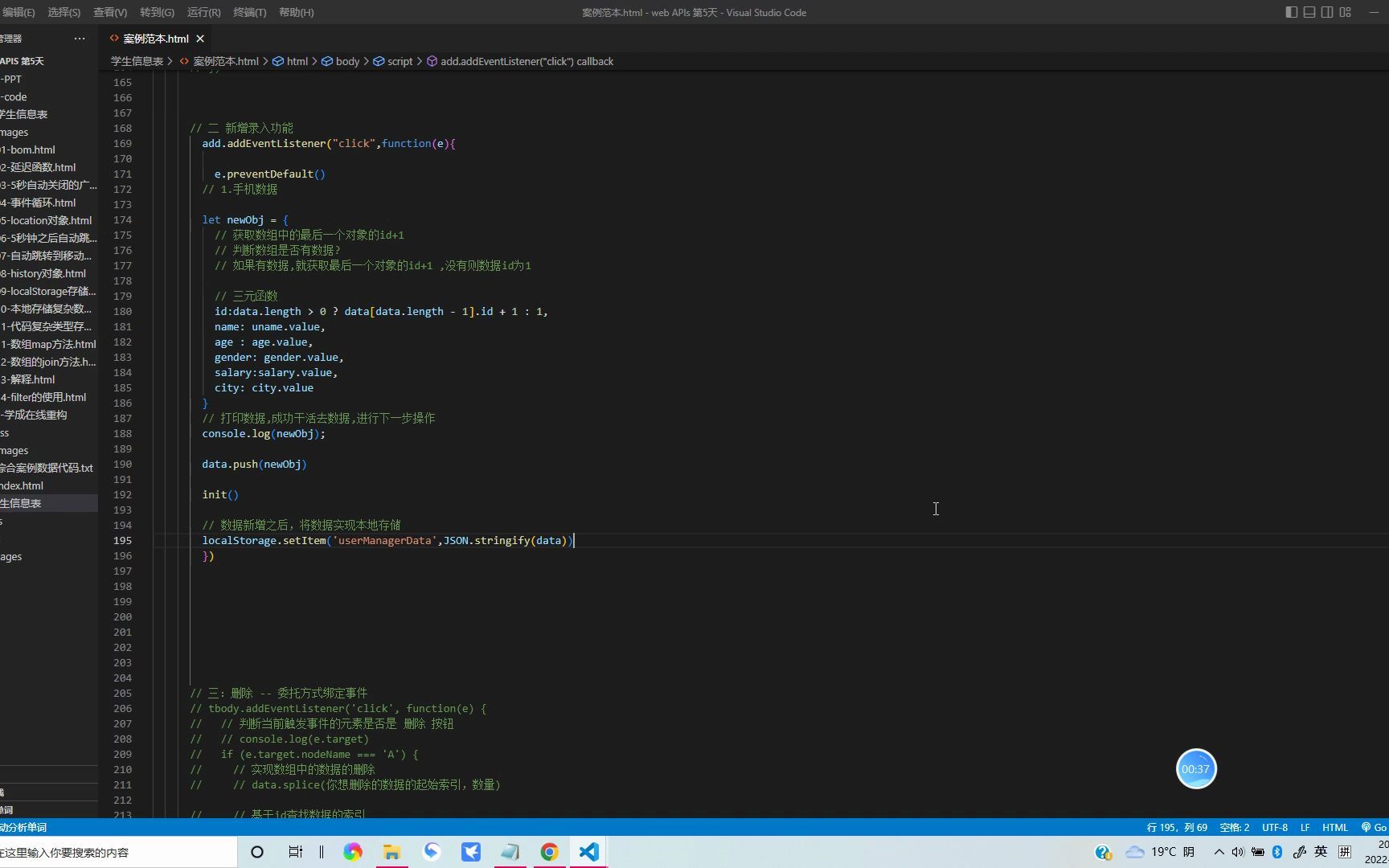Select the 案例范本.html editor tab
Screen dimensions: 1389x868
156,39
